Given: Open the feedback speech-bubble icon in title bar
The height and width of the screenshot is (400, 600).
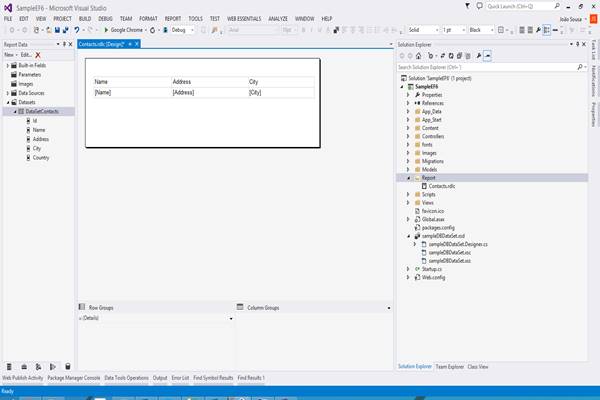Looking at the screenshot, I should (479, 6).
